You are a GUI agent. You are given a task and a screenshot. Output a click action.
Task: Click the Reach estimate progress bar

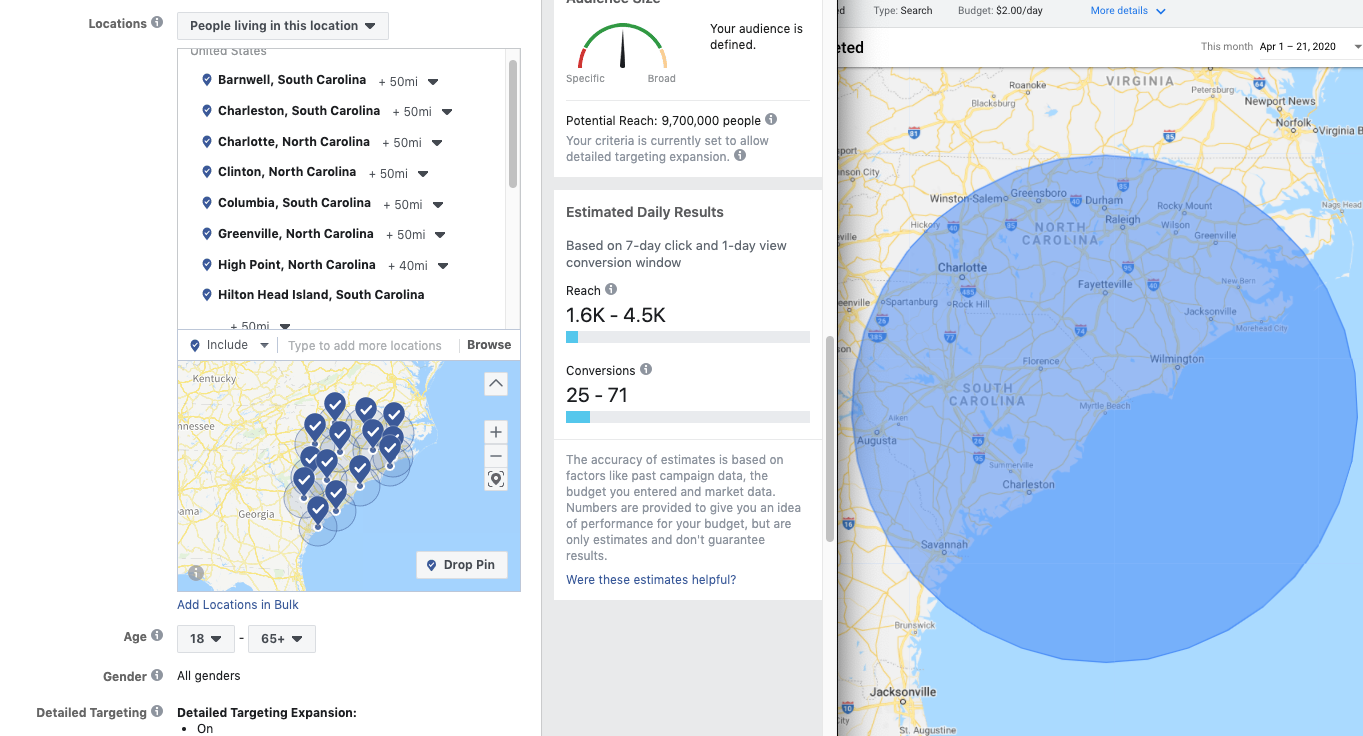click(688, 338)
